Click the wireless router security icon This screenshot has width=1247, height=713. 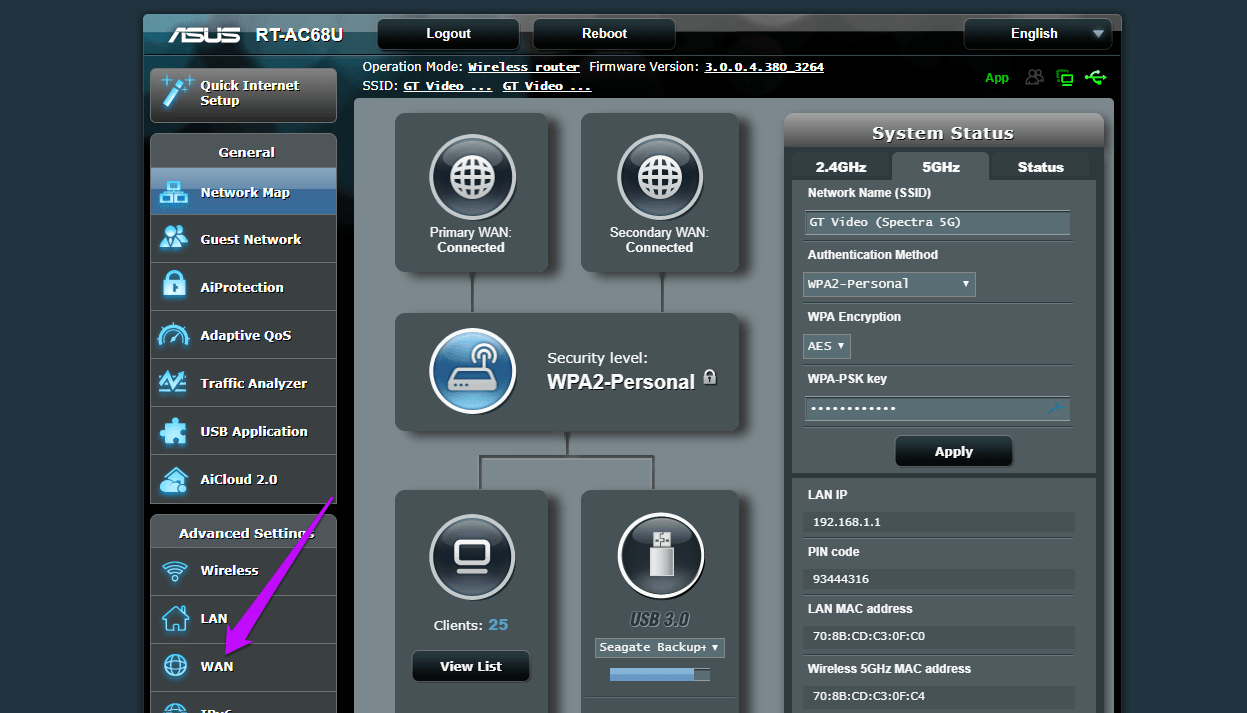pyautogui.click(x=472, y=371)
